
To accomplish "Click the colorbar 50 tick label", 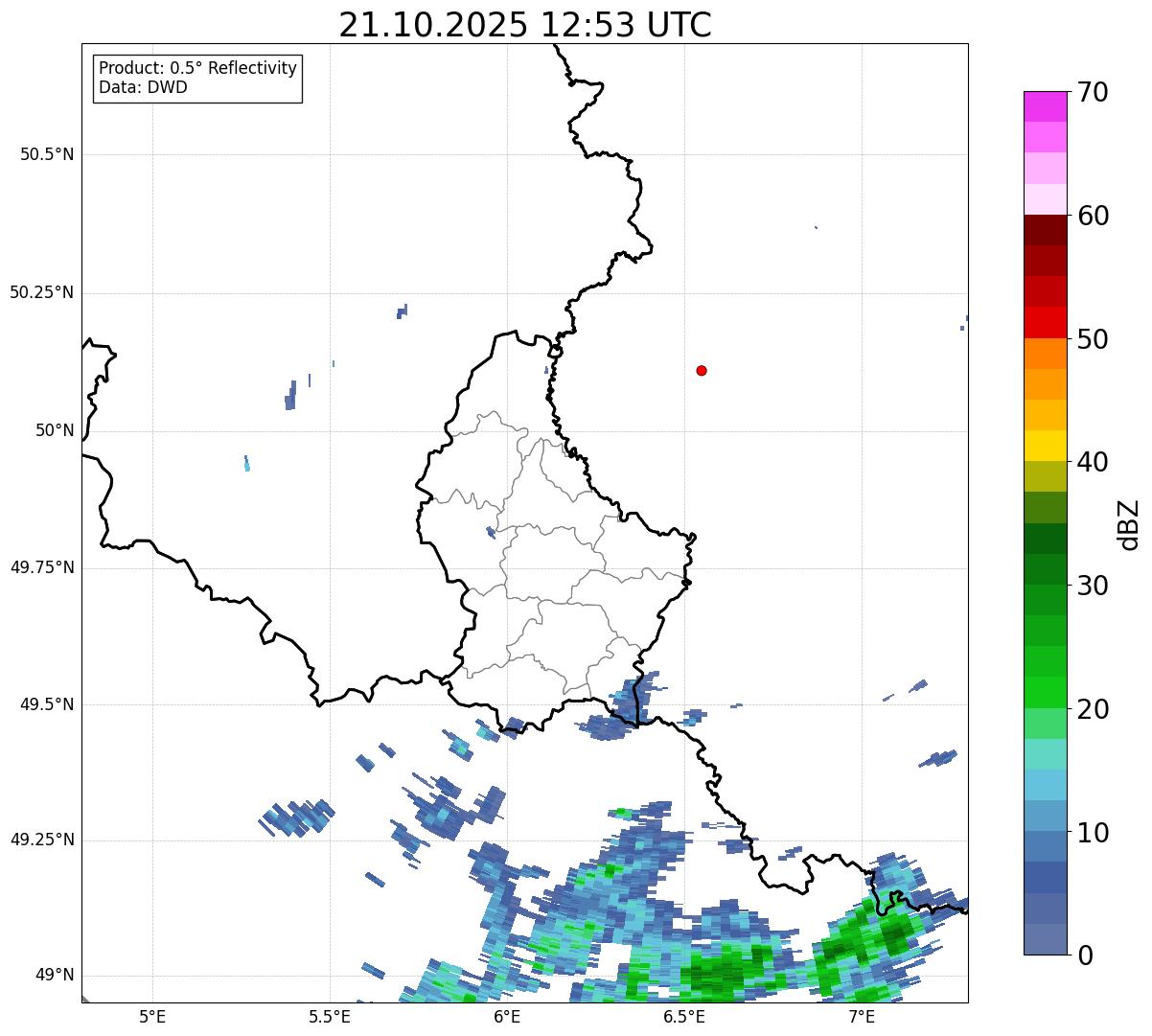I will pos(1093,339).
